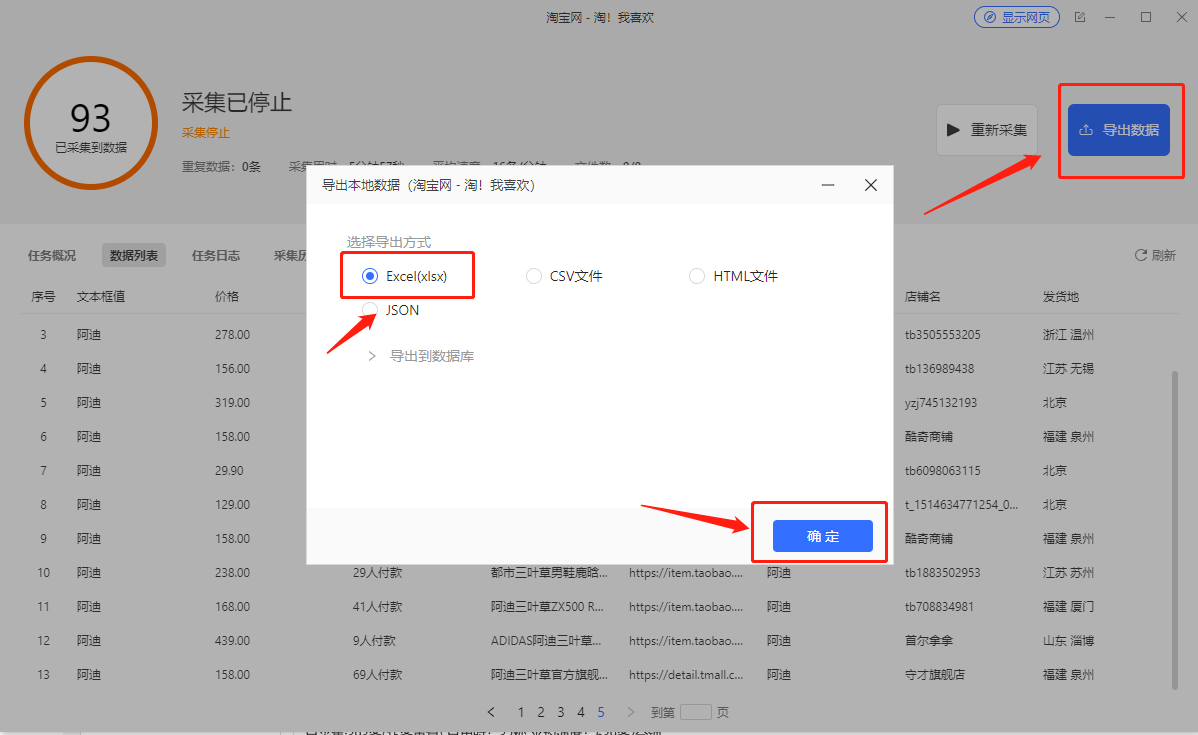Image resolution: width=1198 pixels, height=735 pixels.
Task: Jump to page 2 of the results
Action: coord(541,712)
